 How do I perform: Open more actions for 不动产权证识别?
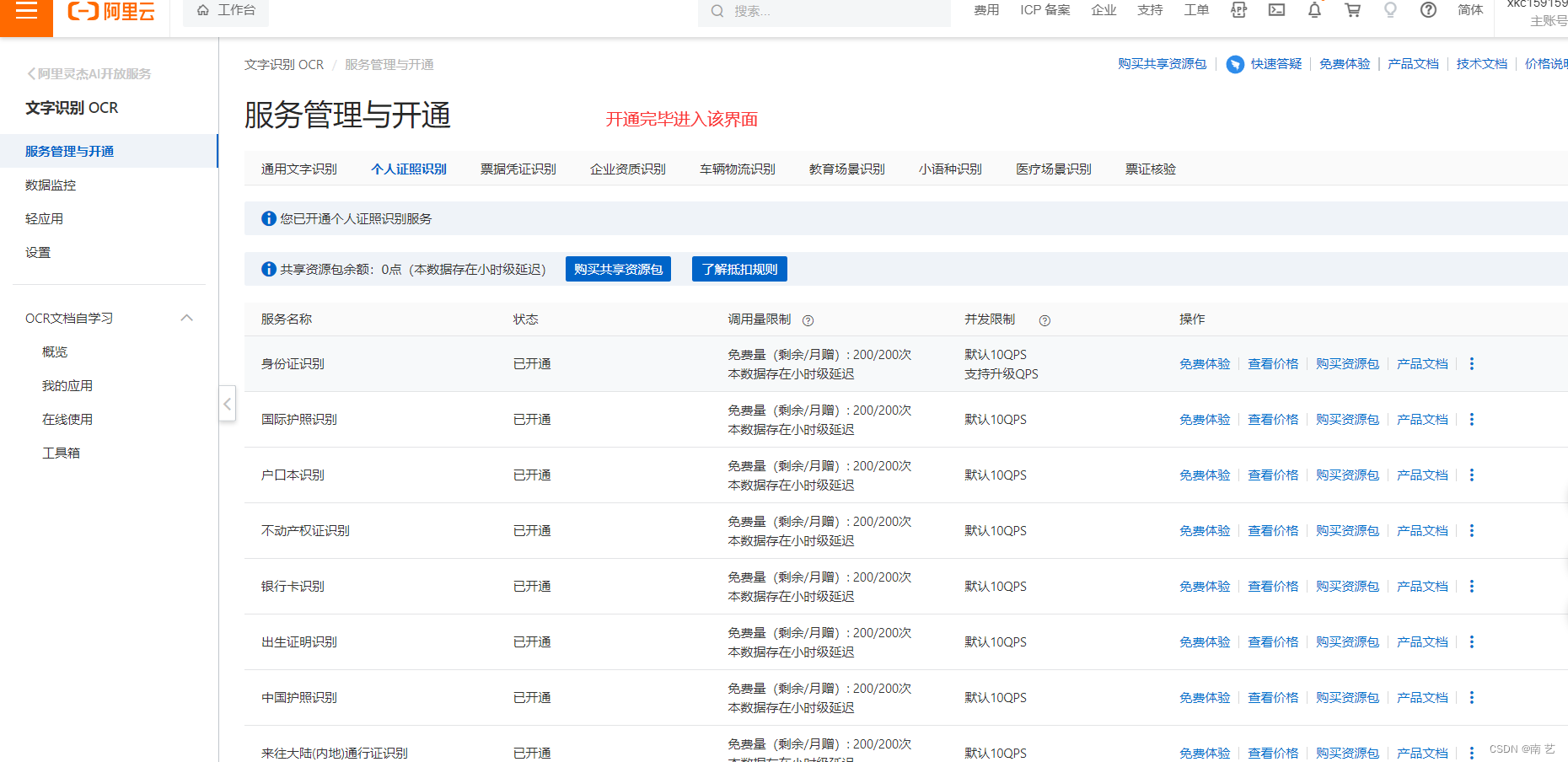click(x=1472, y=530)
